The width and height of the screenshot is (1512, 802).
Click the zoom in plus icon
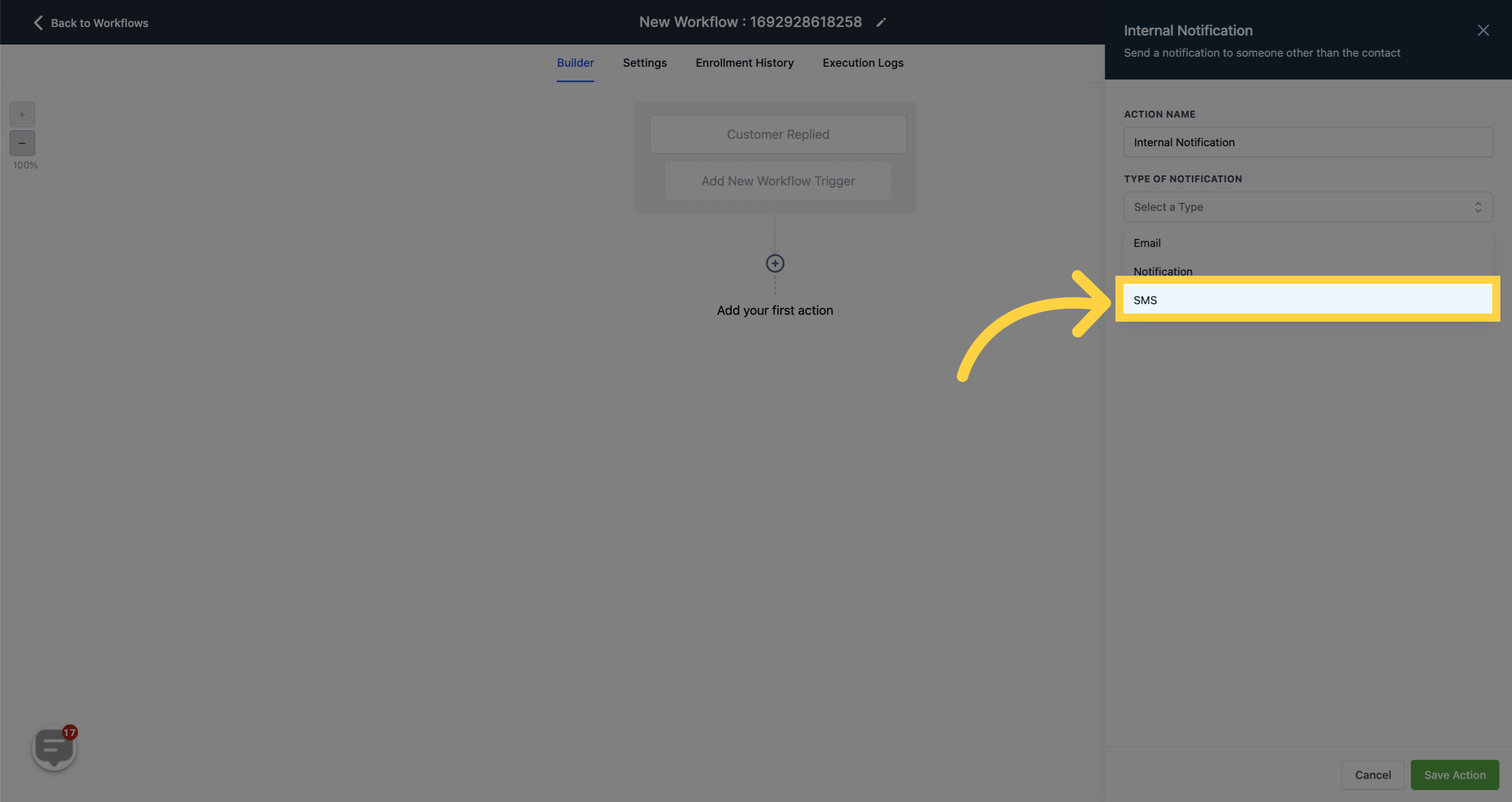pyautogui.click(x=22, y=114)
